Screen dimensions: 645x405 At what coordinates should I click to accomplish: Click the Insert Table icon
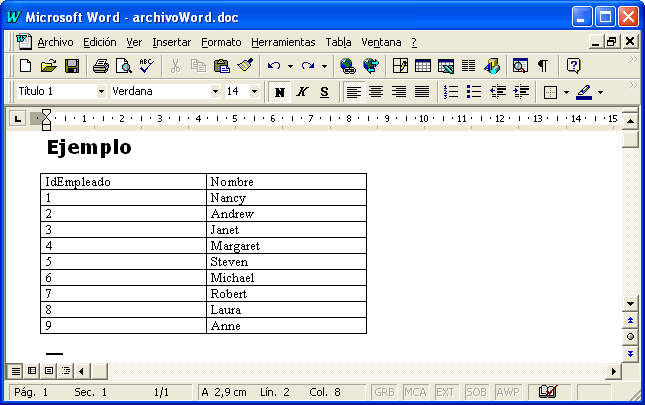click(x=423, y=66)
